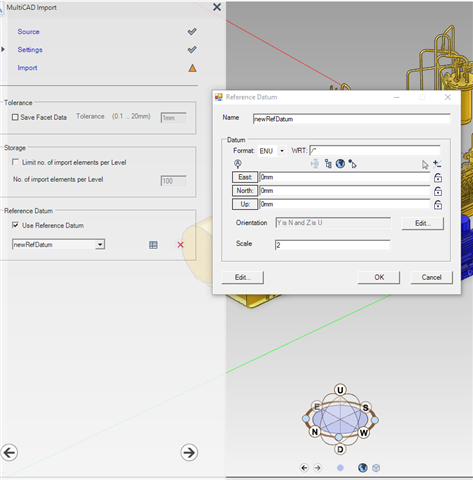Enable the Save Facet Data checkbox
Image resolution: width=473 pixels, height=480 pixels.
tap(15, 117)
